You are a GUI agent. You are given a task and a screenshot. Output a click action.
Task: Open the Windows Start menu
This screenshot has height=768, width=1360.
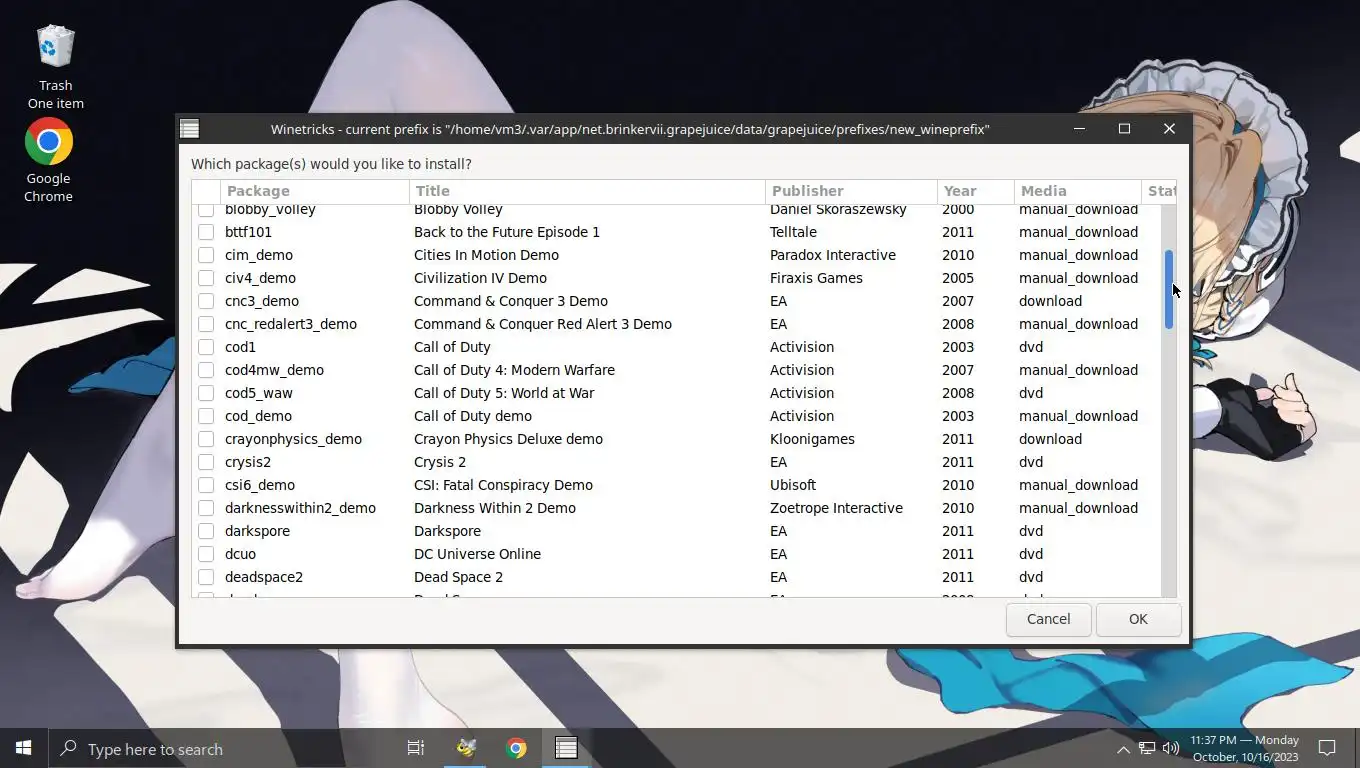pos(23,748)
